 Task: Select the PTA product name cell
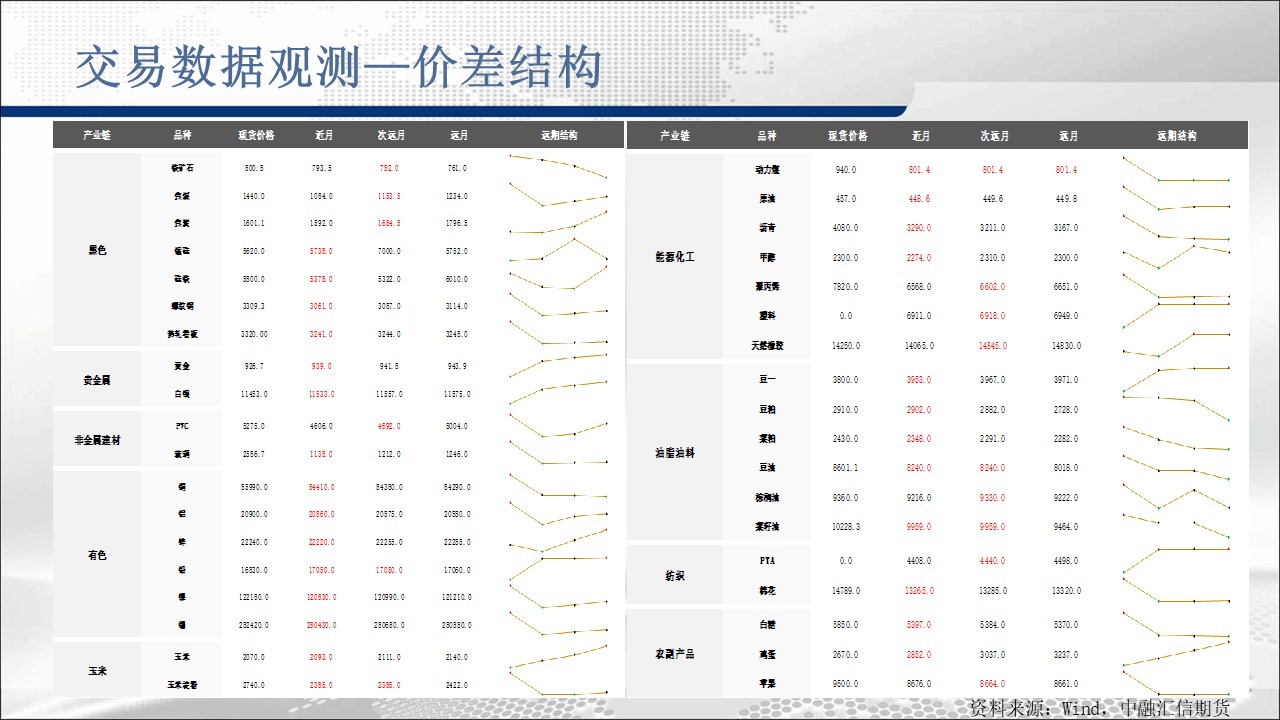(x=767, y=561)
